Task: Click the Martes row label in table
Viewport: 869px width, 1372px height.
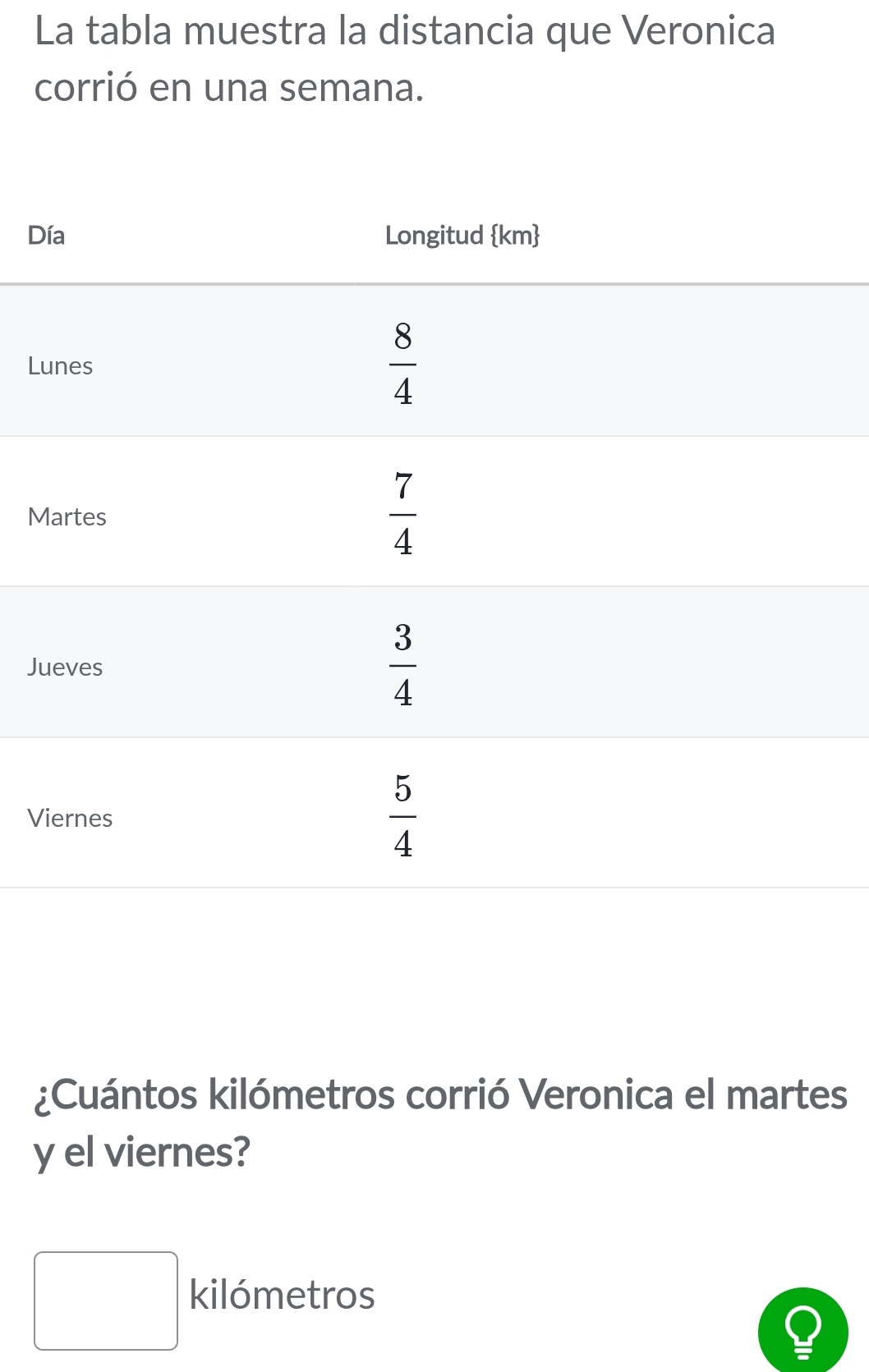Action: 67,516
